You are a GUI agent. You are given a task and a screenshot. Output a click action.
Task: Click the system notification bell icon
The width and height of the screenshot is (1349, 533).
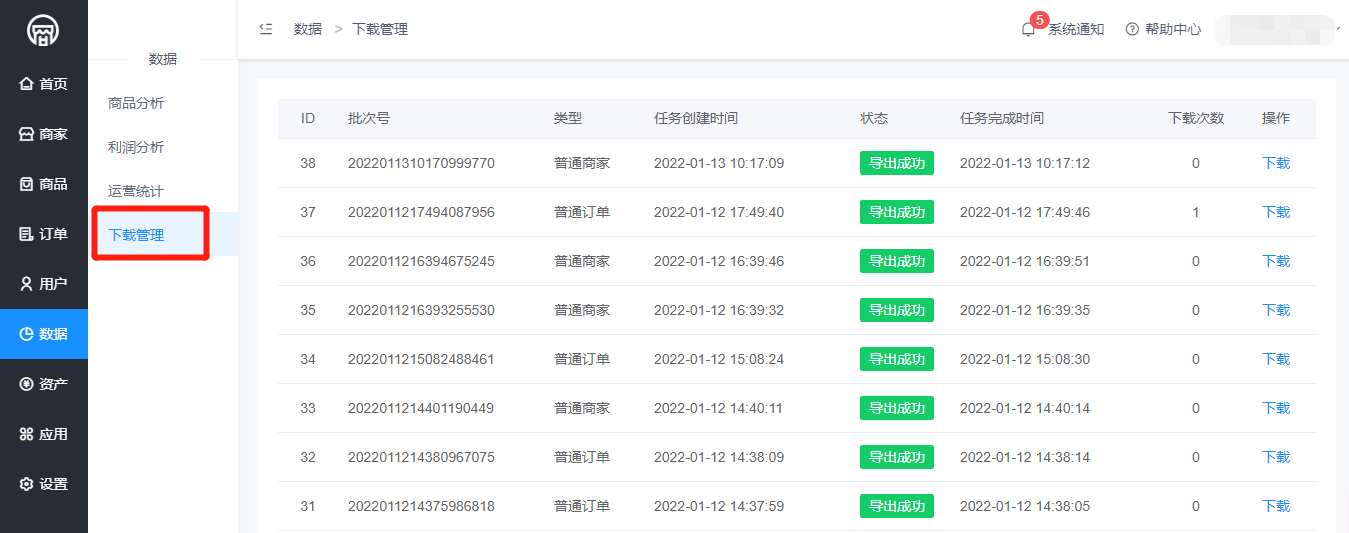[x=1028, y=29]
